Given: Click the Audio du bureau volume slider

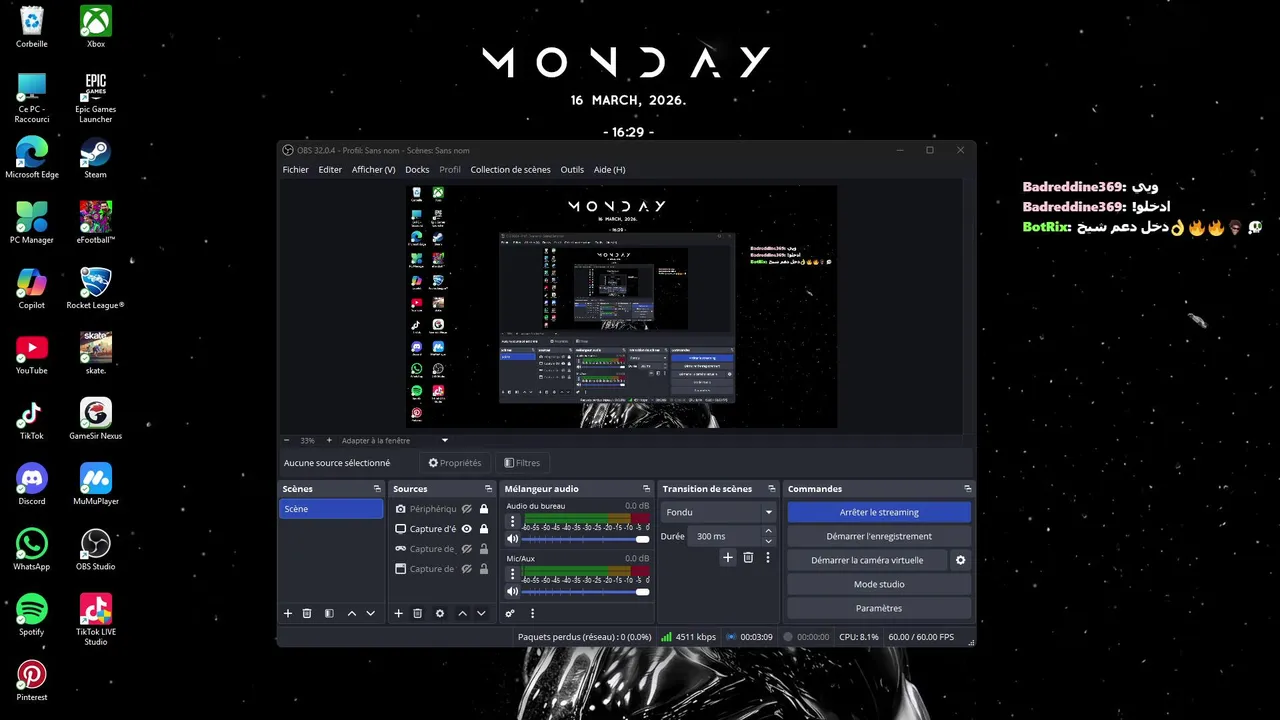Looking at the screenshot, I should click(585, 539).
